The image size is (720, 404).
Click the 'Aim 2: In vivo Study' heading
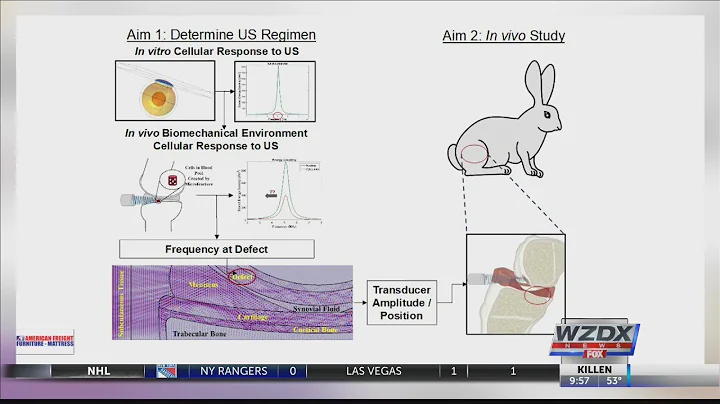click(504, 36)
